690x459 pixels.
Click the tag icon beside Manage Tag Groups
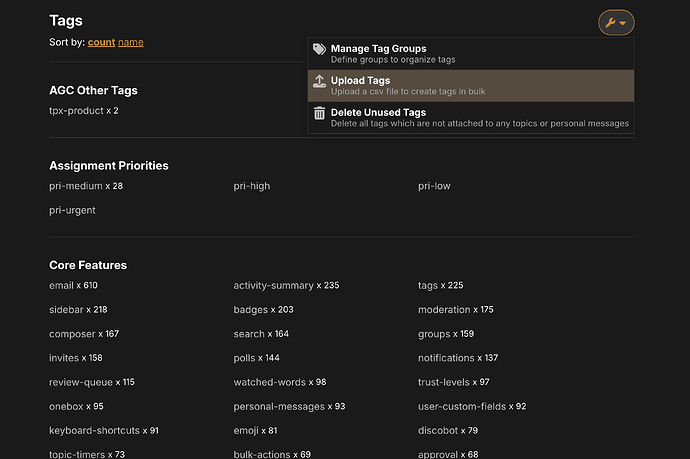tap(319, 49)
